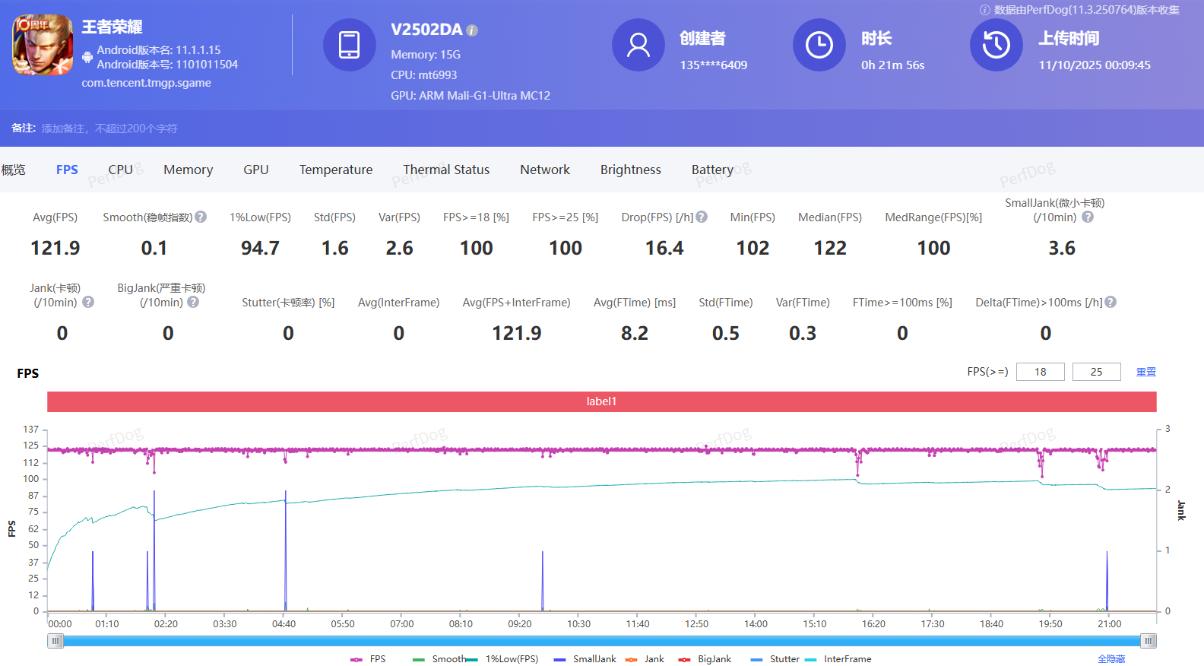This screenshot has width=1204, height=666.
Task: Click the device info icon next to V2502DA
Action: pos(472,31)
